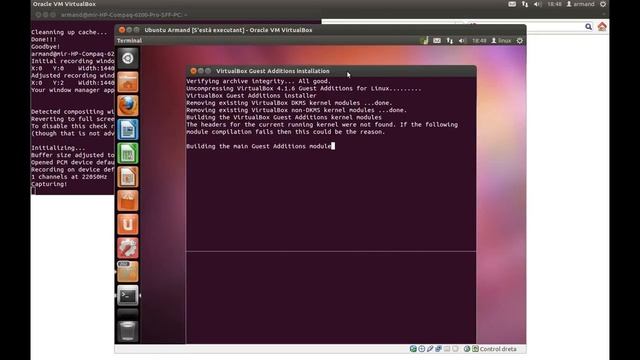
Task: Close the Ubuntu Armand VirtualBox window
Action: [122, 30]
